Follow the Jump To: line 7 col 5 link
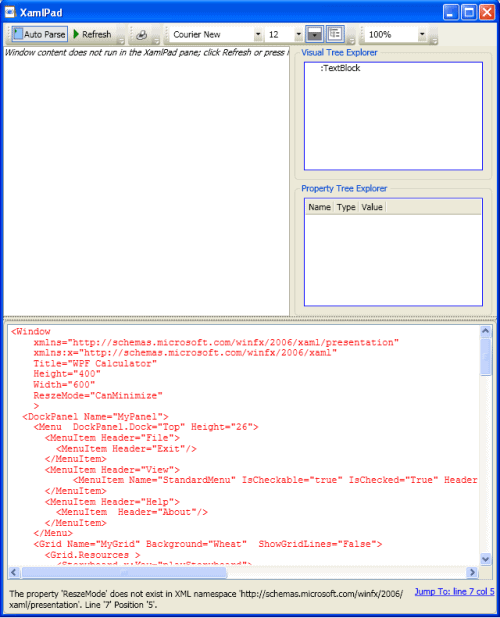 (454, 592)
